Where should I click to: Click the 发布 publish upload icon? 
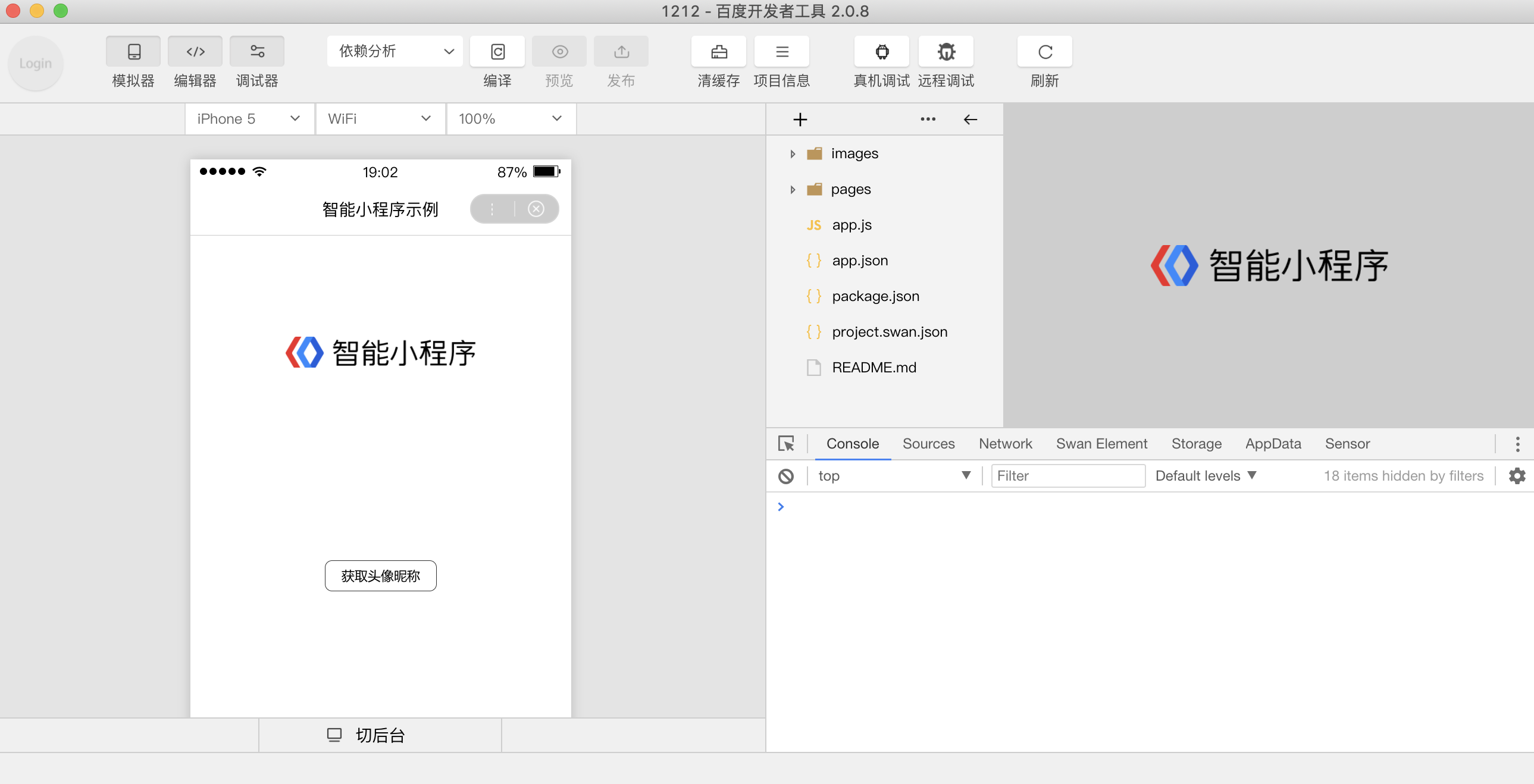tap(621, 52)
